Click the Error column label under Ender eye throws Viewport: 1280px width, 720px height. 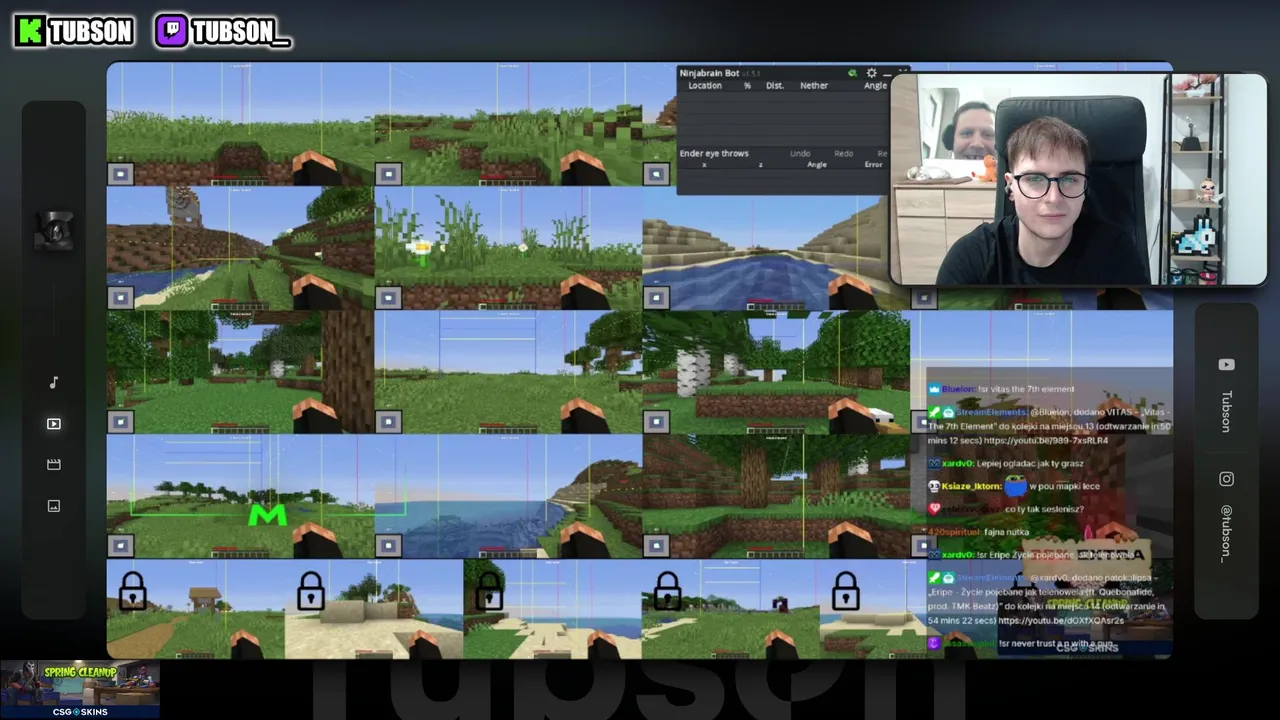tap(874, 164)
